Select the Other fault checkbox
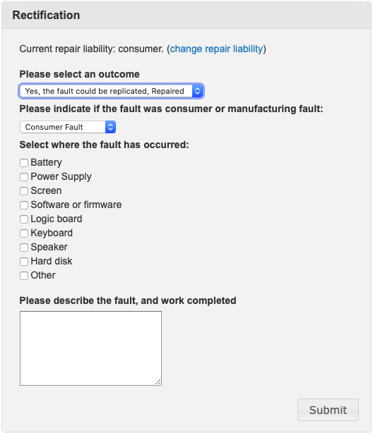 tap(24, 276)
